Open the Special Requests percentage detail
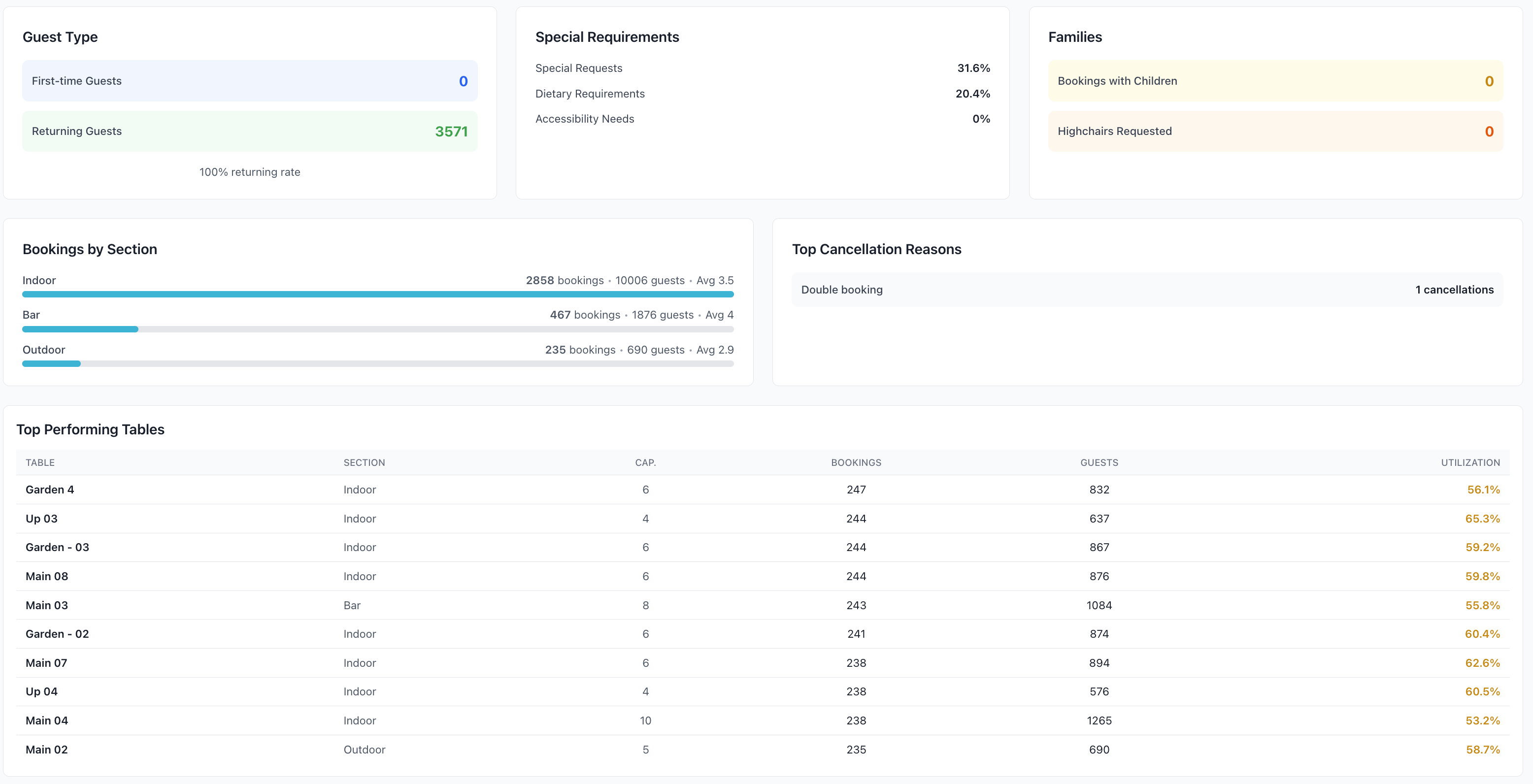This screenshot has height=784, width=1533. [x=973, y=68]
